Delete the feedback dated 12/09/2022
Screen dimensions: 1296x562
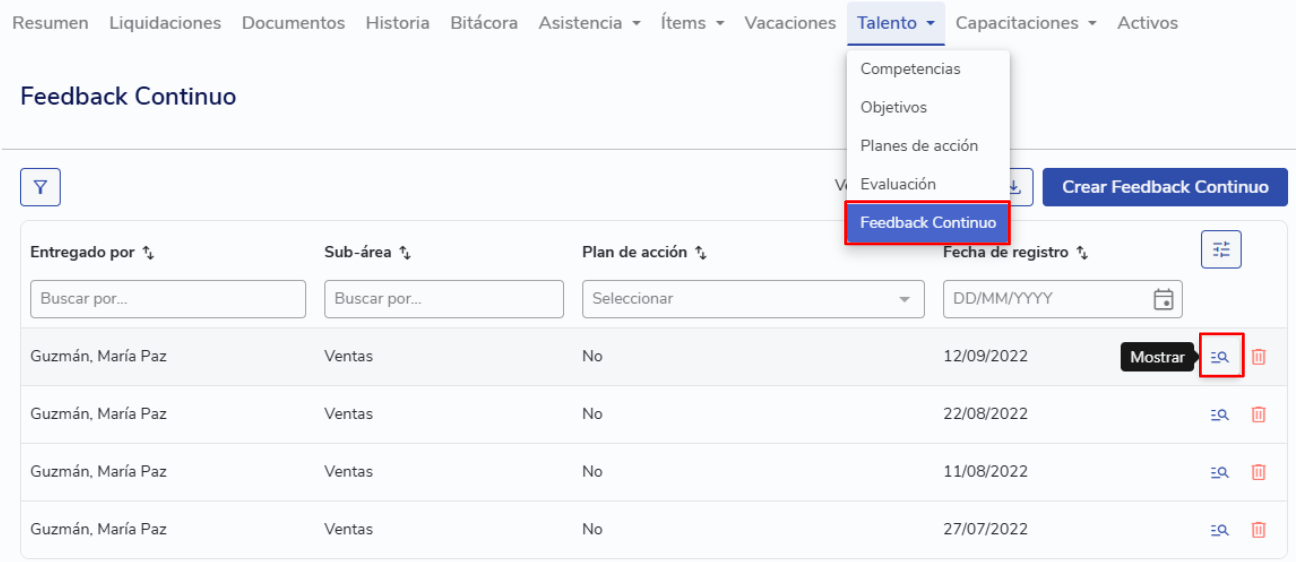coord(1259,356)
